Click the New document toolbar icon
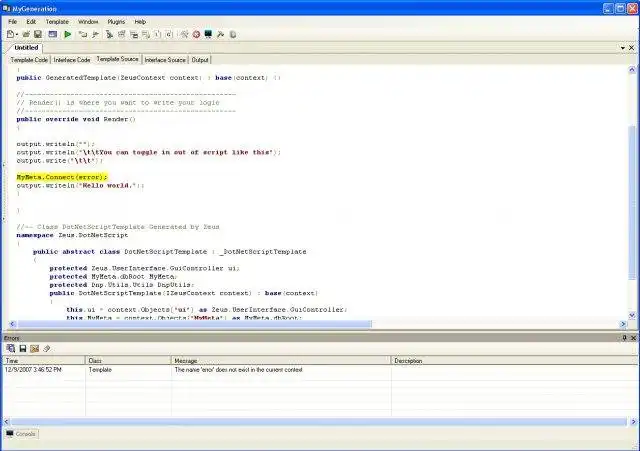640x451 pixels. 10,35
